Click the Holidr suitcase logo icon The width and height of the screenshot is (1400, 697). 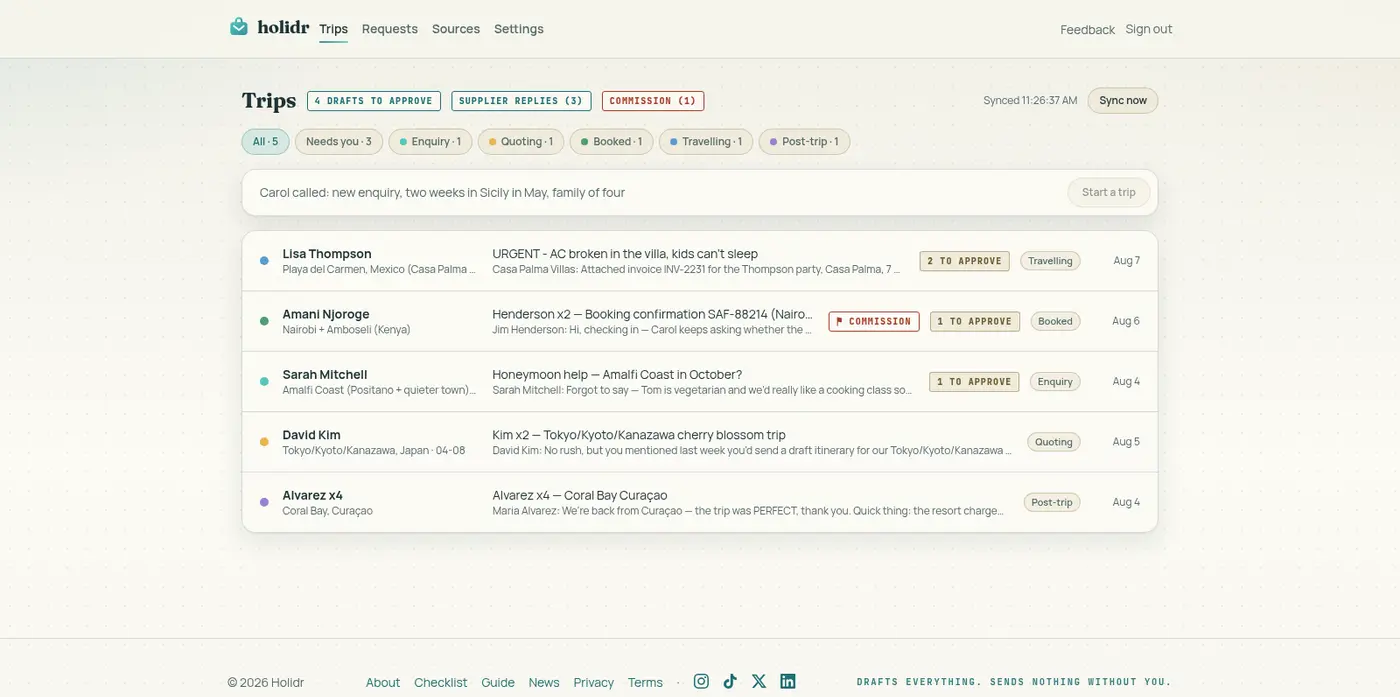[239, 27]
